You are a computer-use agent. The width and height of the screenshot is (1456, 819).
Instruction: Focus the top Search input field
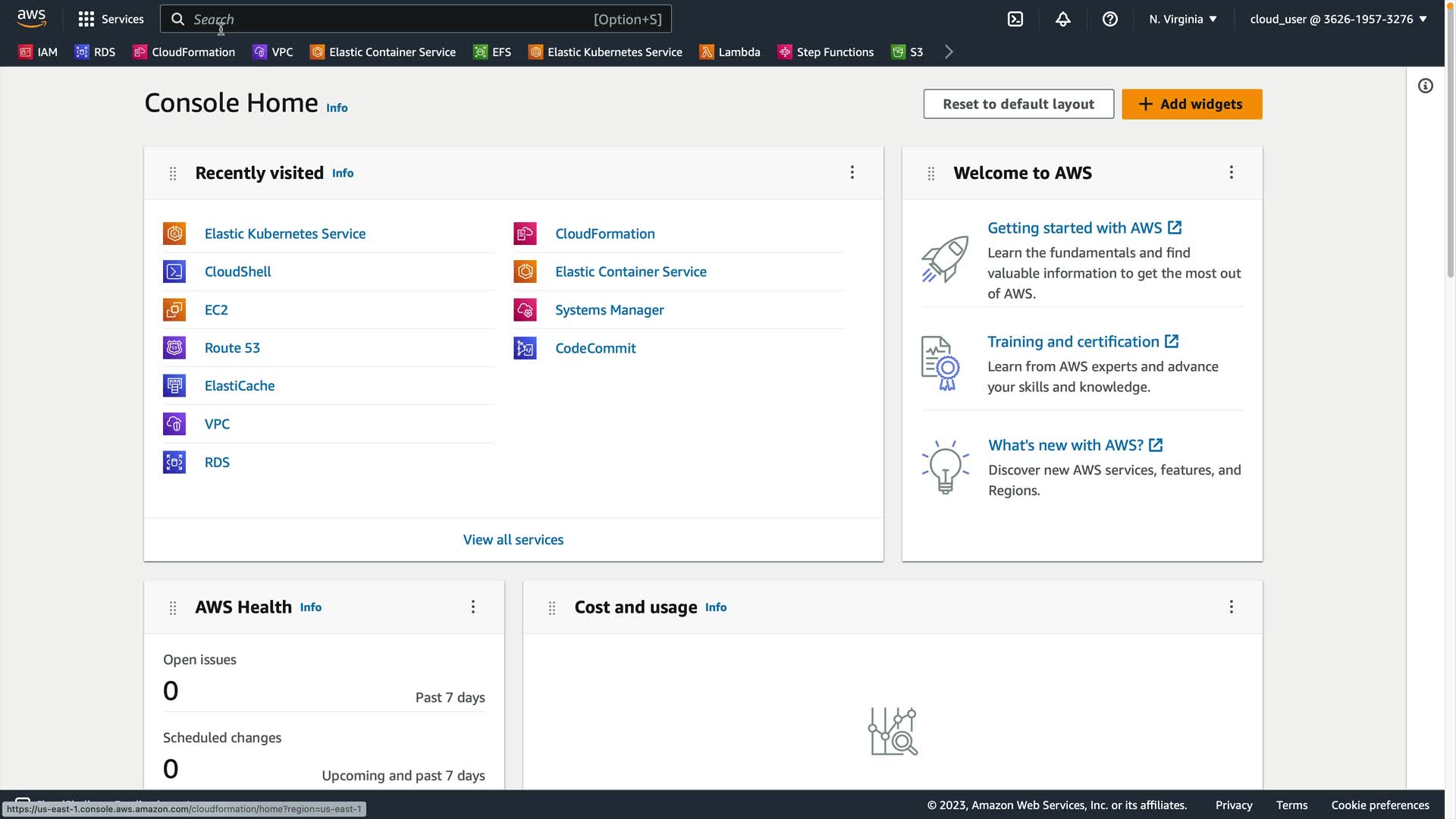pyautogui.click(x=387, y=19)
